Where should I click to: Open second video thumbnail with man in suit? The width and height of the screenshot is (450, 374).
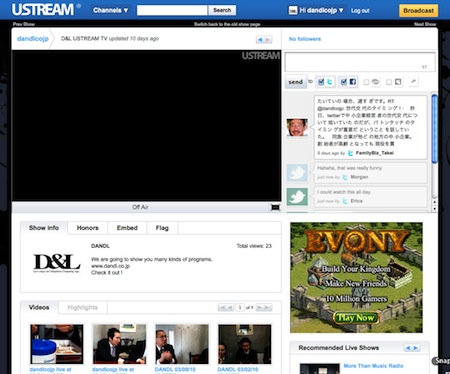coord(119,344)
